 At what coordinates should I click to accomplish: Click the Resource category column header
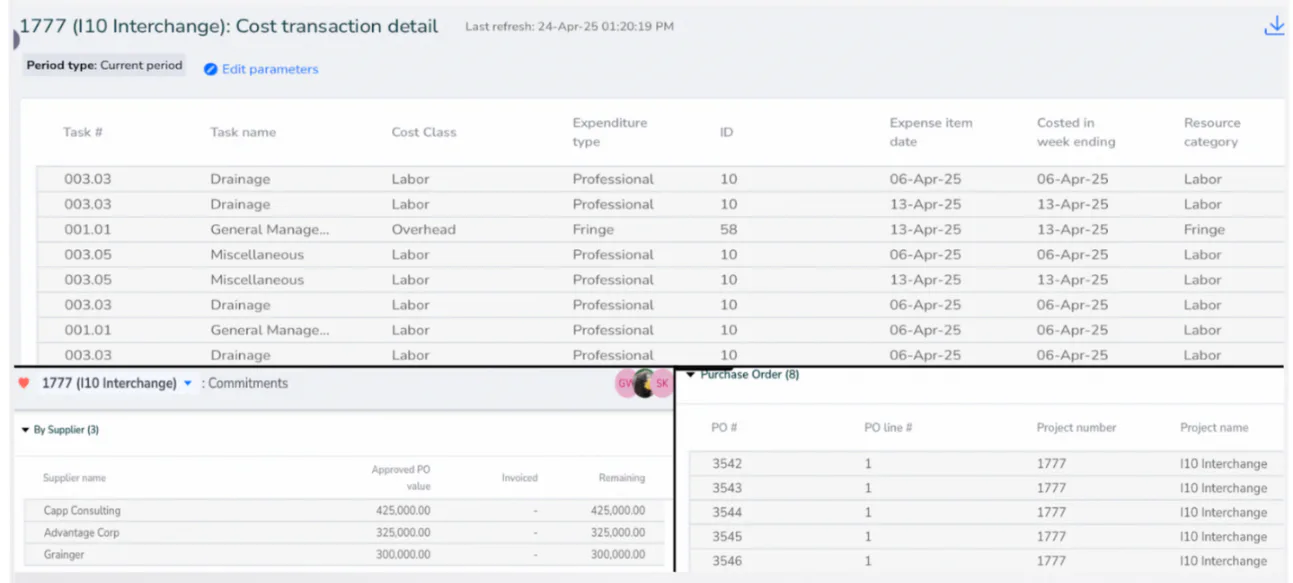tap(1212, 132)
